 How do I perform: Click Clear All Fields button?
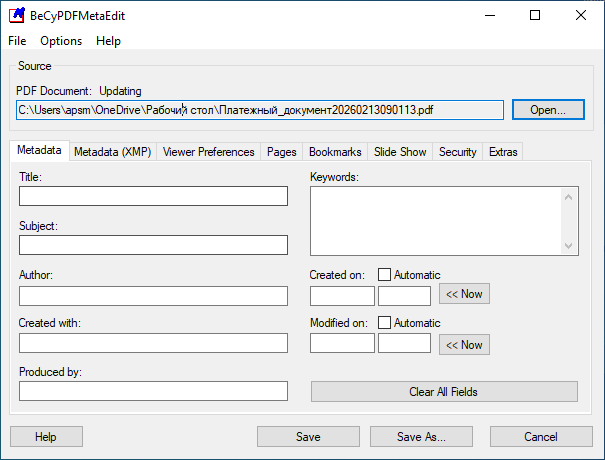coord(444,392)
